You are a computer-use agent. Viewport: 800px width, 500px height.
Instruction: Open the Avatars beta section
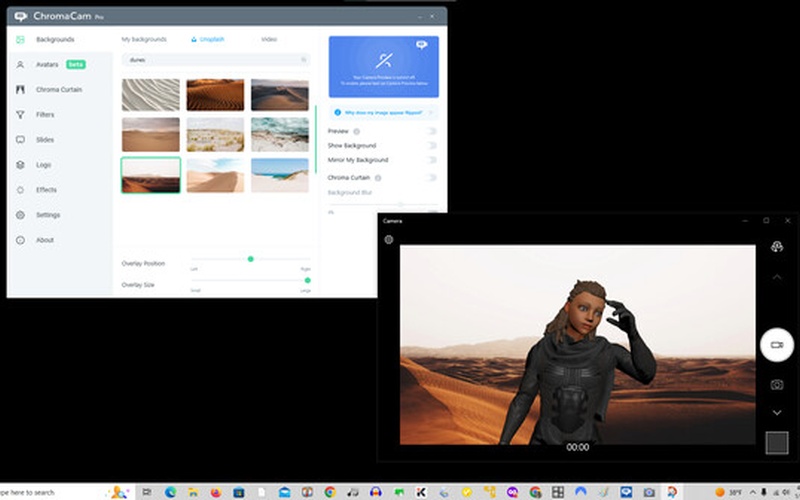[60, 65]
